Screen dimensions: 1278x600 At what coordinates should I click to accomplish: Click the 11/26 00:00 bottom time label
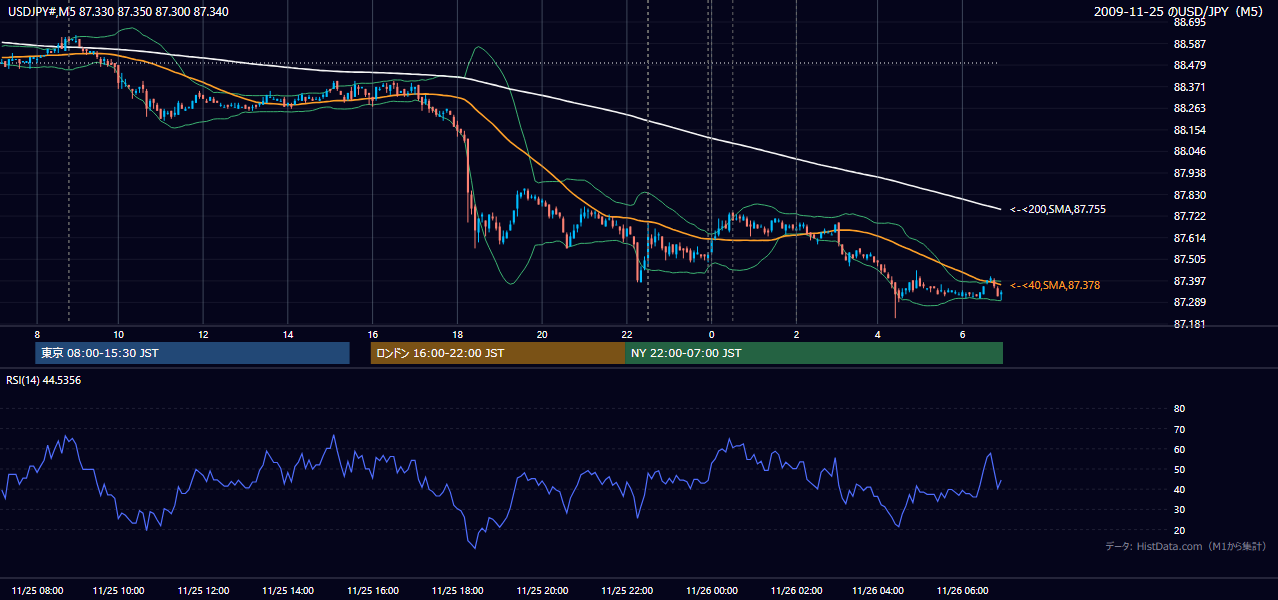[710, 590]
